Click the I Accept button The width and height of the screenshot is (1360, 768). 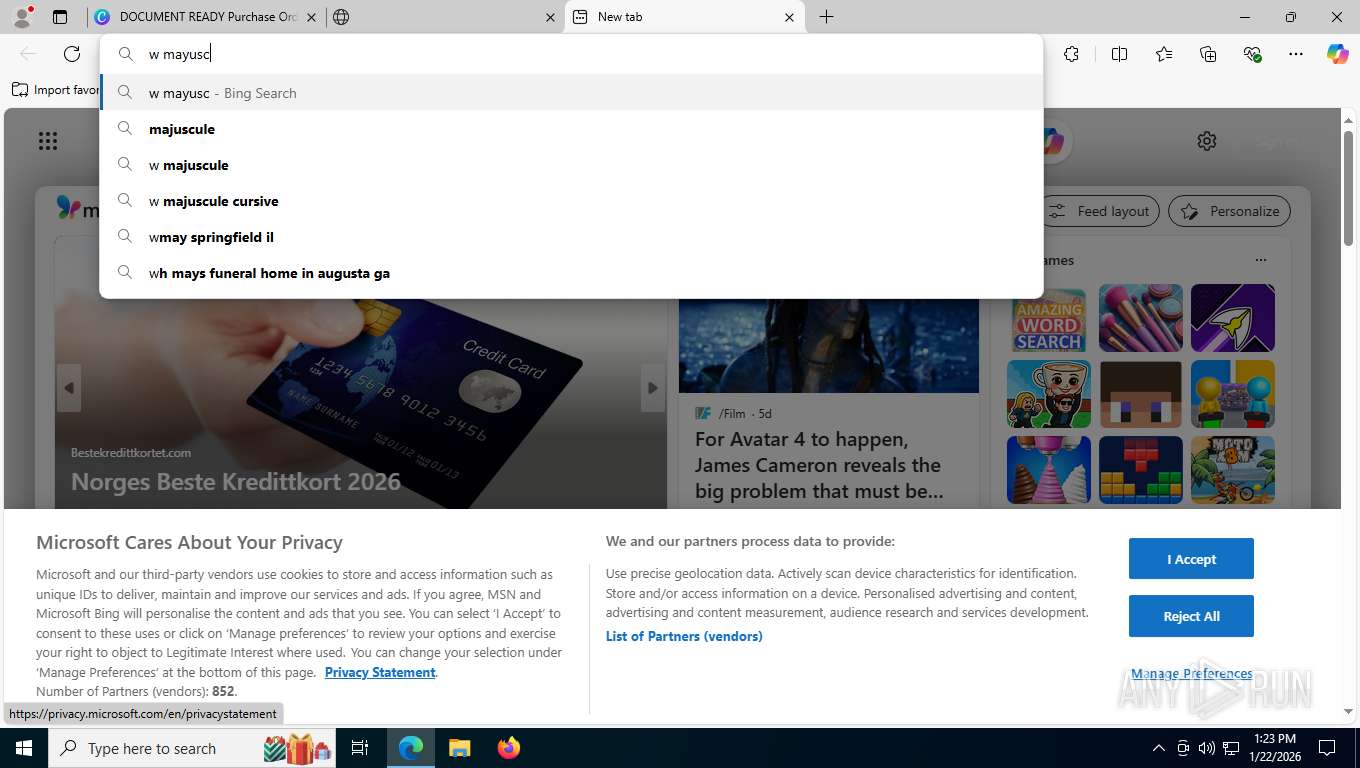1191,559
